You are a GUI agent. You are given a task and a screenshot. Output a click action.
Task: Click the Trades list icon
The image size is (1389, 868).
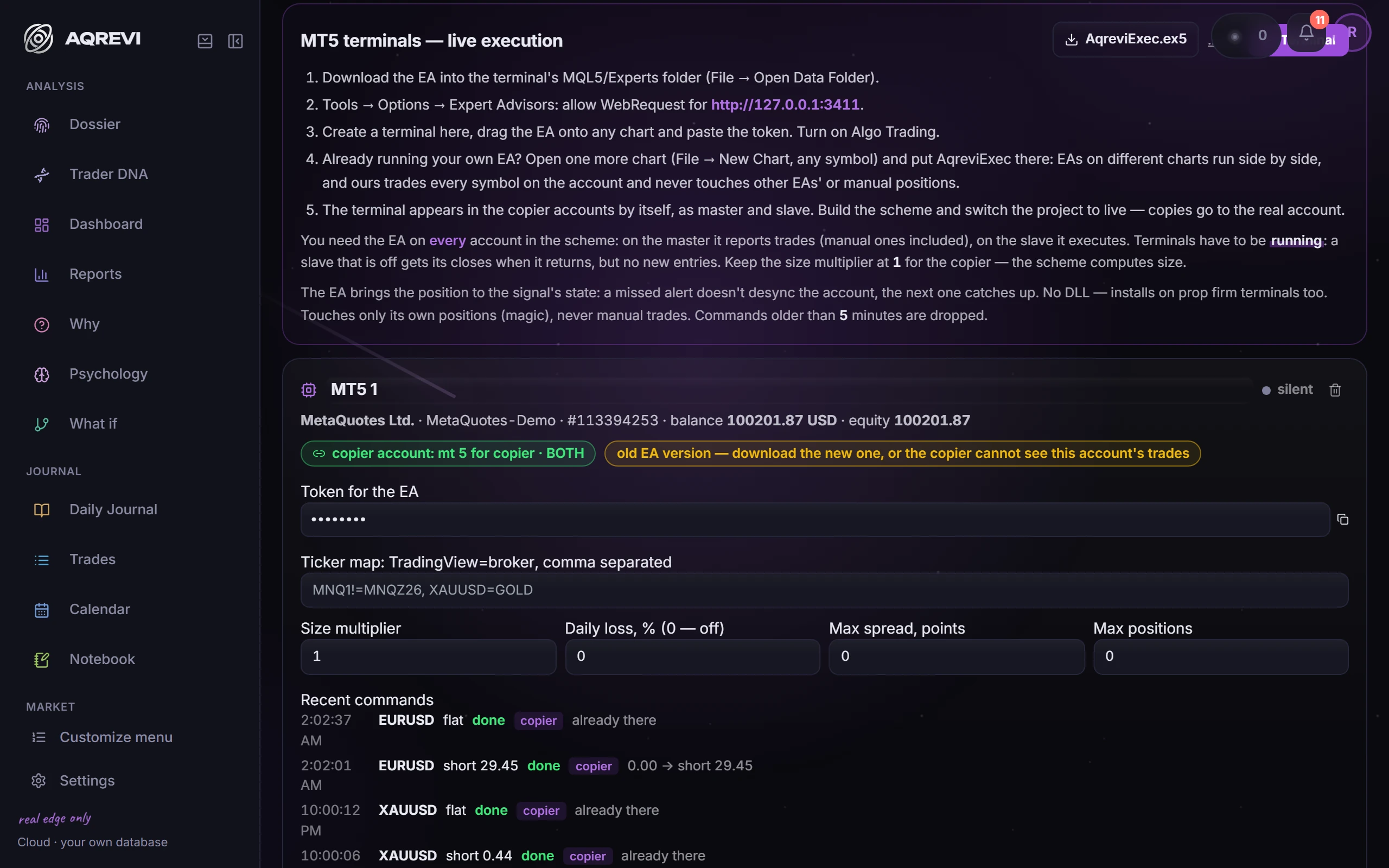41,560
